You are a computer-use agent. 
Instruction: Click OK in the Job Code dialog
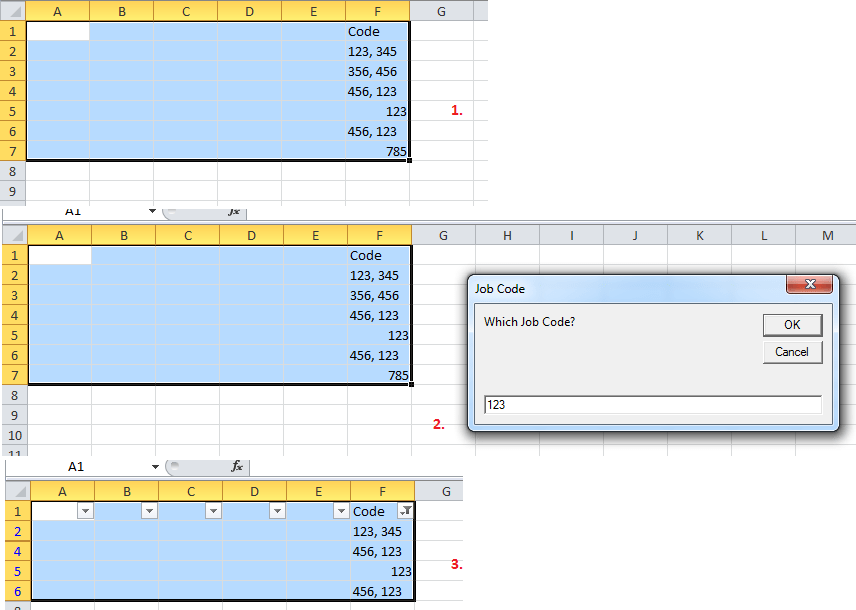[x=792, y=324]
